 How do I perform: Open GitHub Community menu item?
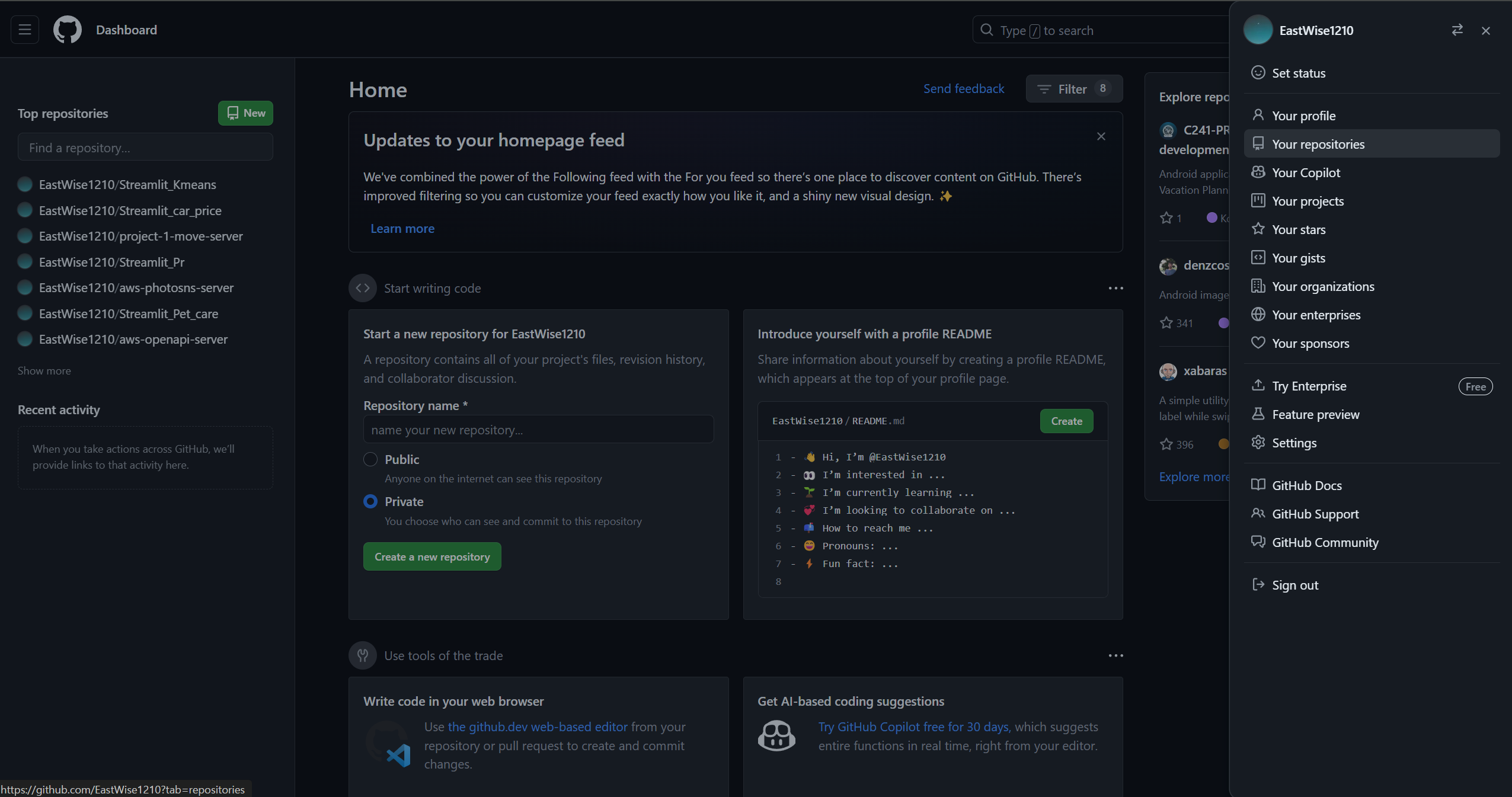tap(1372, 542)
